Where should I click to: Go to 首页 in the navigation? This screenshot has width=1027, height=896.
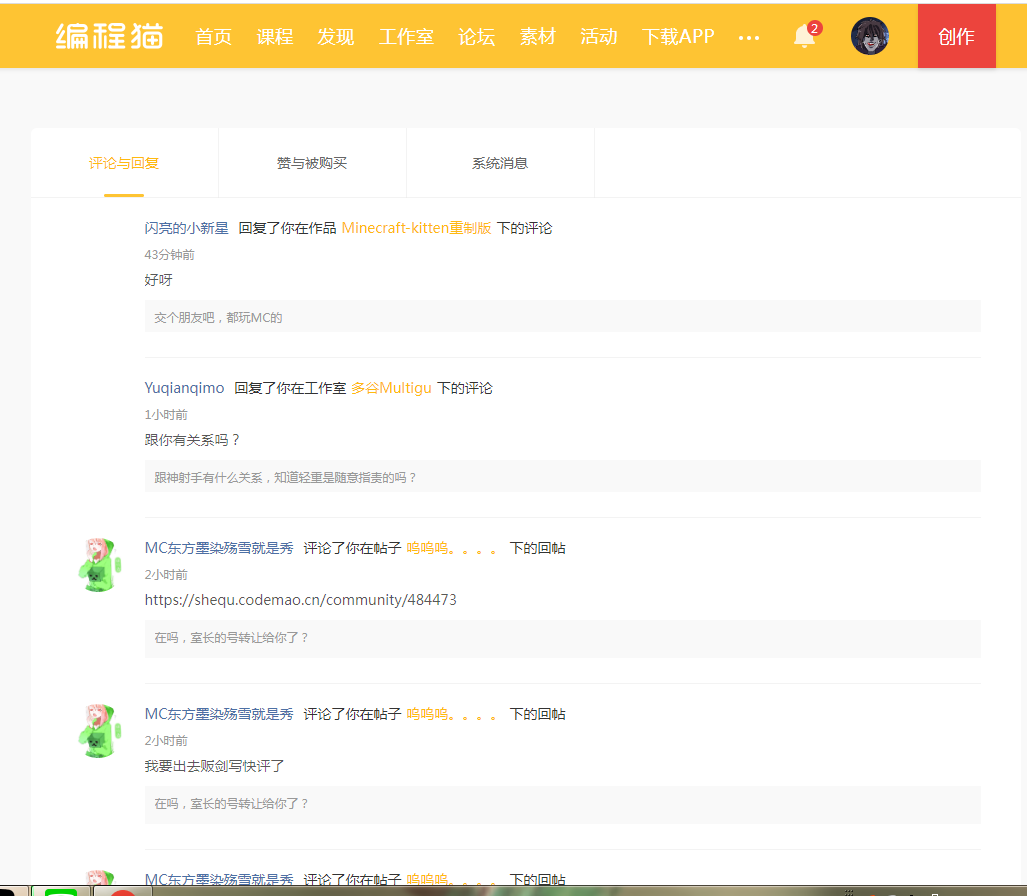[x=214, y=37]
